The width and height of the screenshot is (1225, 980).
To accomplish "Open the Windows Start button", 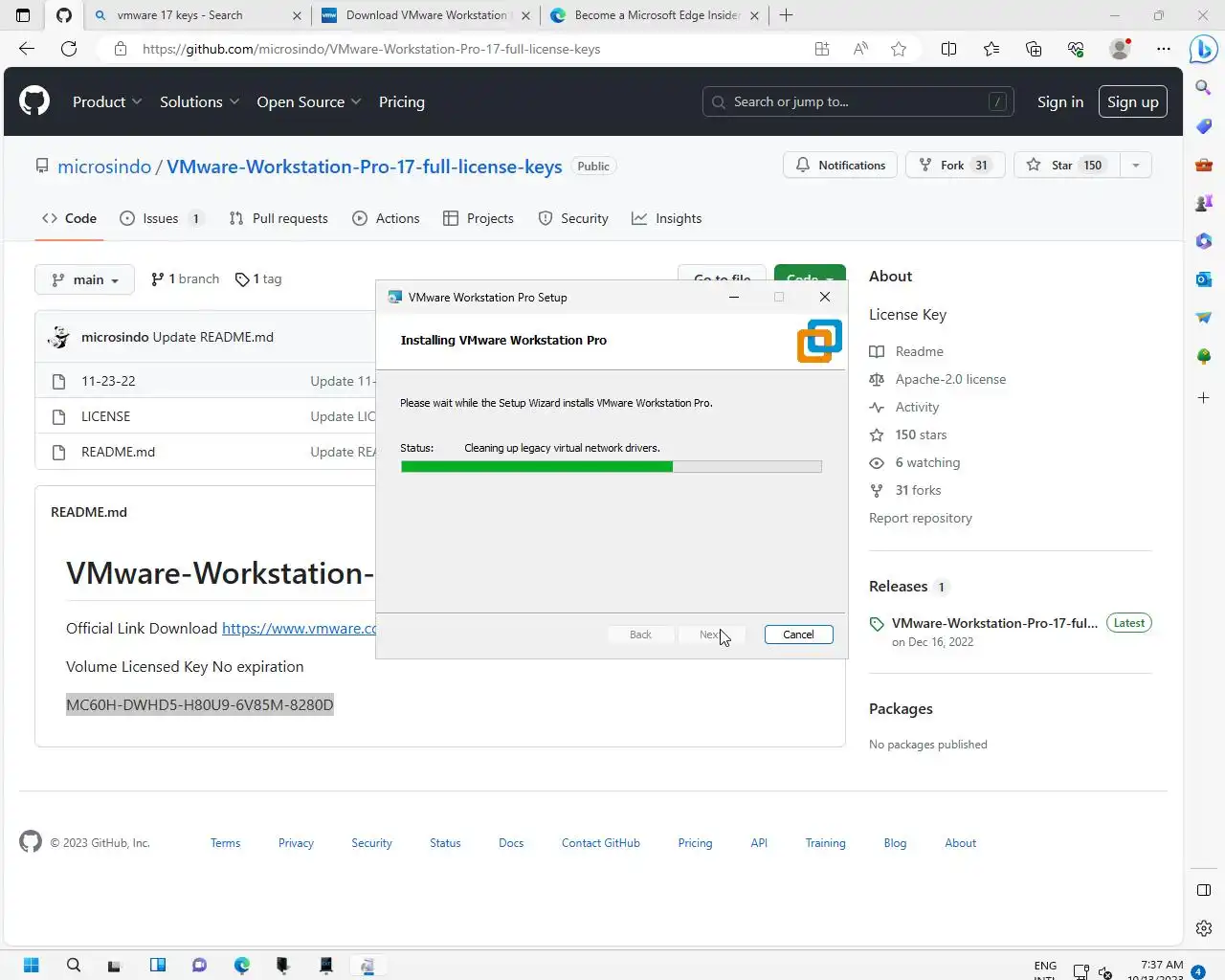I will pyautogui.click(x=31, y=965).
